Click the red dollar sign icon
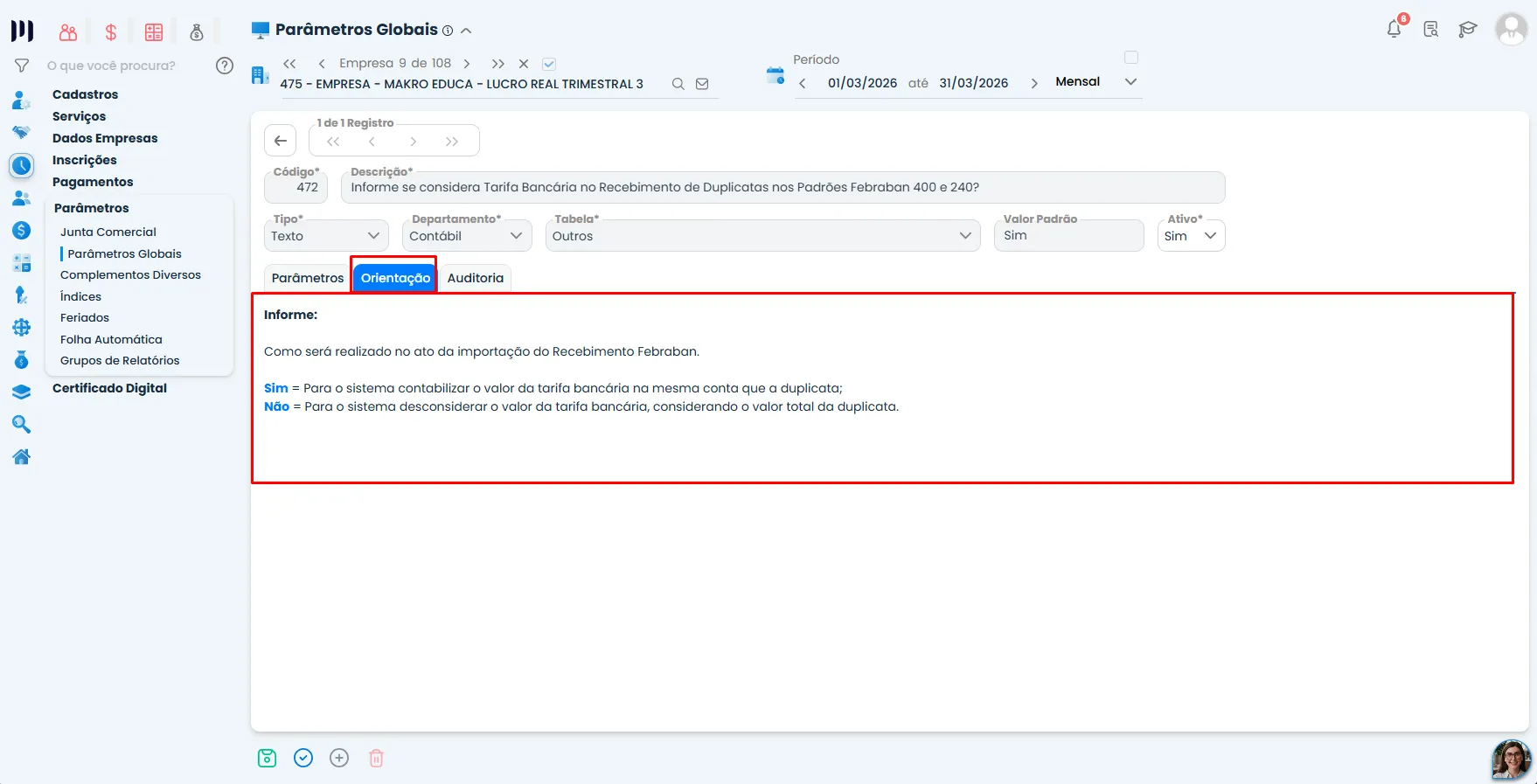 111,32
